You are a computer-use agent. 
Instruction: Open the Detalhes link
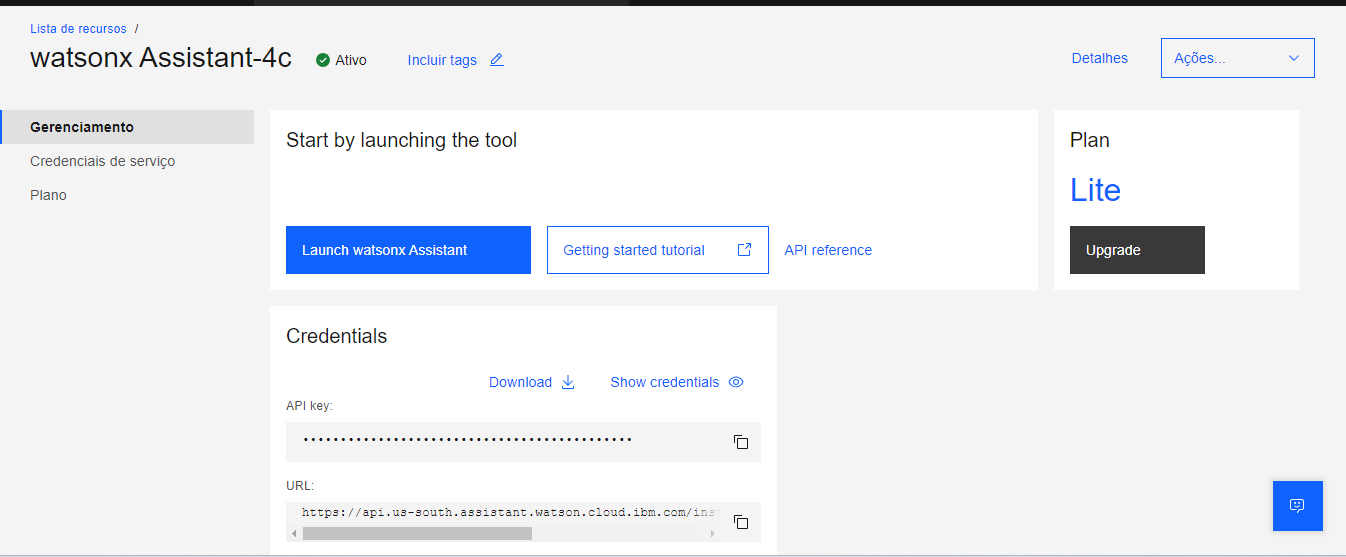pos(1100,58)
